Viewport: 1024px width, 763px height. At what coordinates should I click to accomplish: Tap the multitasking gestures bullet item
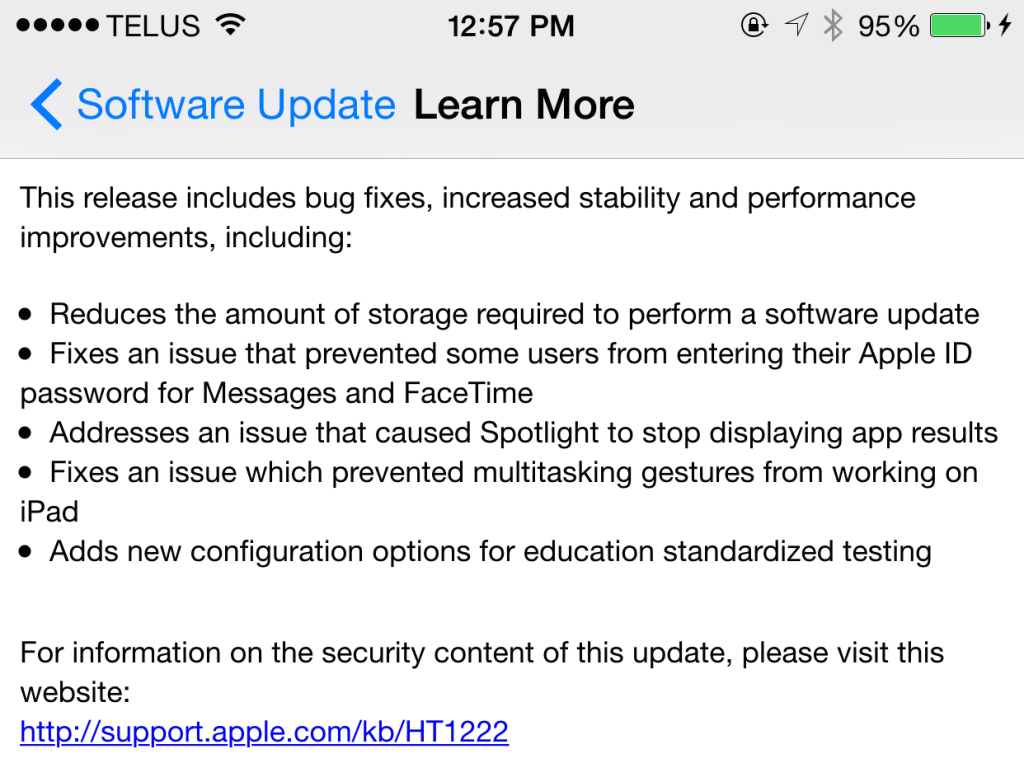pos(513,472)
